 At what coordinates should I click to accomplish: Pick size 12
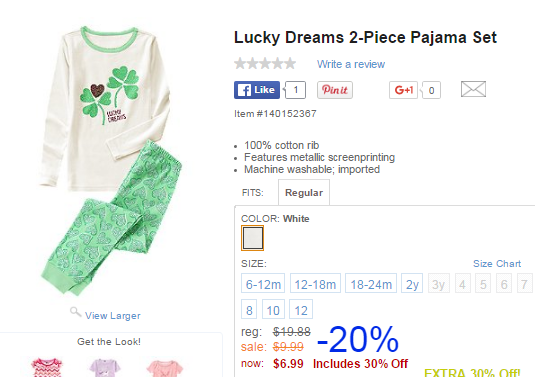click(301, 309)
